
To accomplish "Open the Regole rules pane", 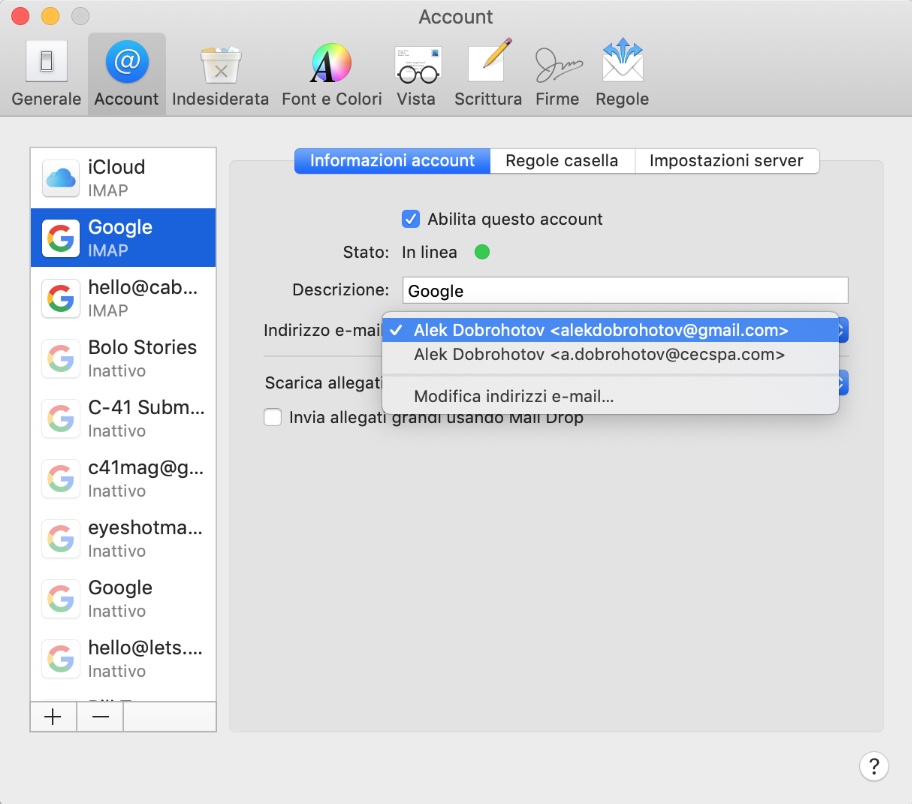I will 622,74.
